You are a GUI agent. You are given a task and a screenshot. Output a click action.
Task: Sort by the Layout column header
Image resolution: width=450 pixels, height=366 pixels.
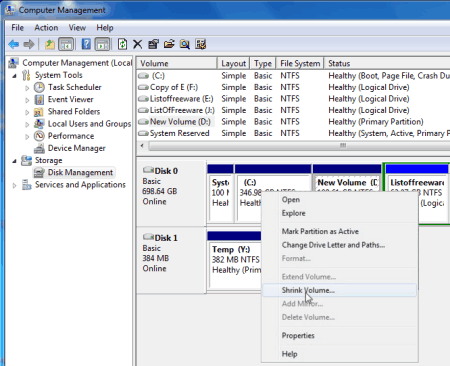pyautogui.click(x=233, y=63)
